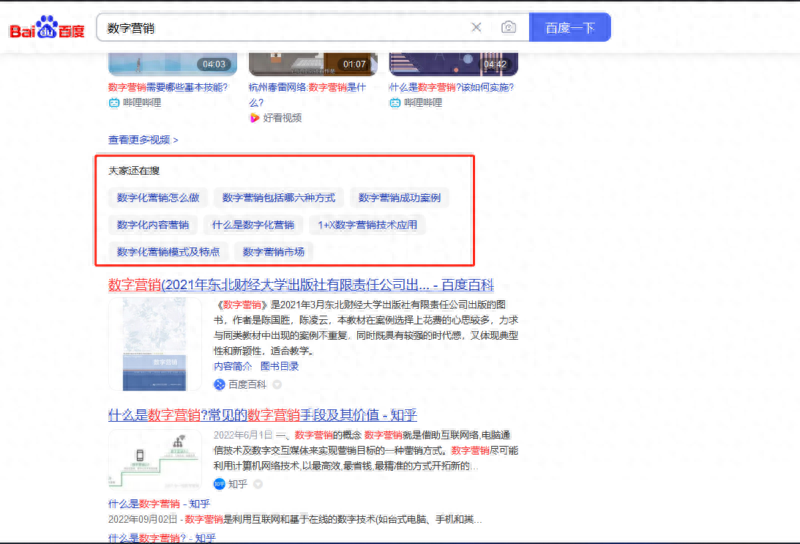The image size is (800, 544).
Task: Expand 查看更多视频 link
Action: pyautogui.click(x=143, y=140)
